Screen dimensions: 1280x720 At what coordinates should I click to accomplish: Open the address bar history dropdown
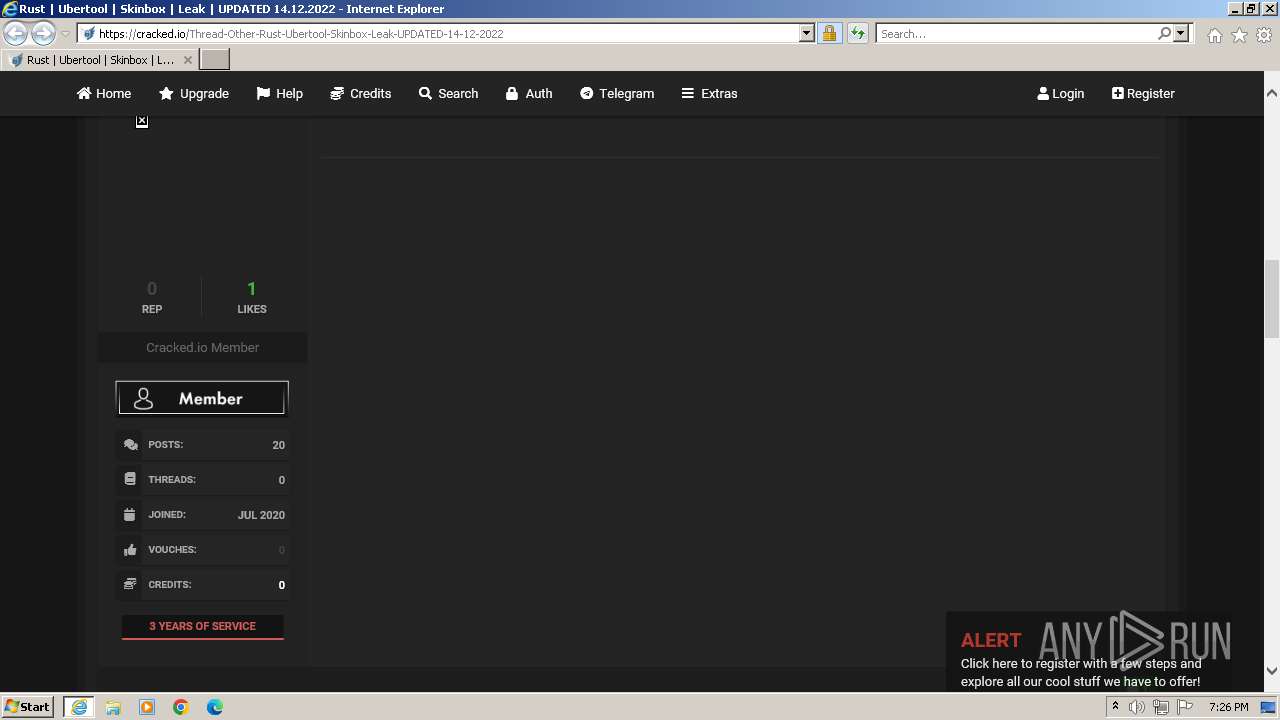[807, 34]
